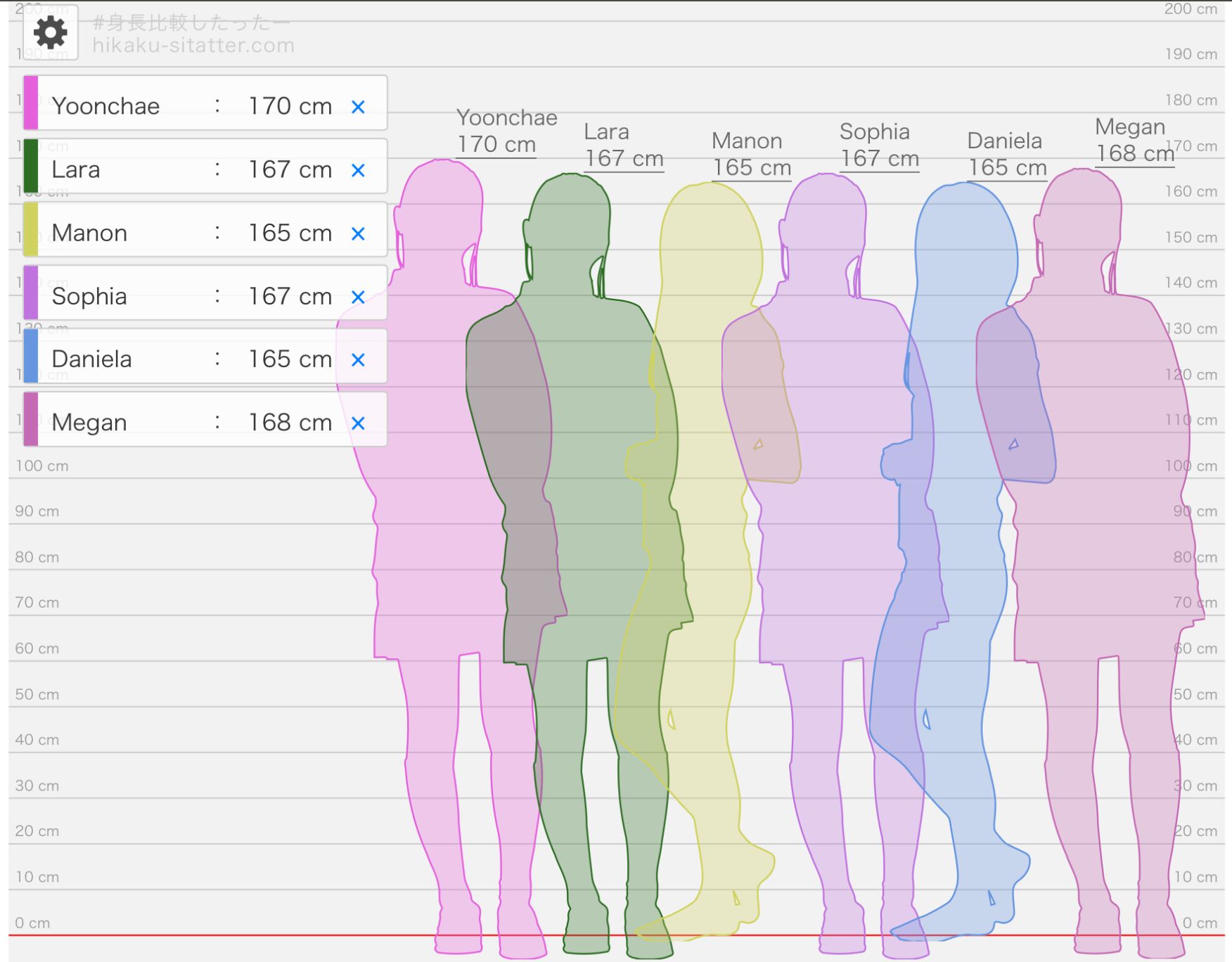Remove Sophia with the blue X
1232x962 pixels.
coord(358,297)
